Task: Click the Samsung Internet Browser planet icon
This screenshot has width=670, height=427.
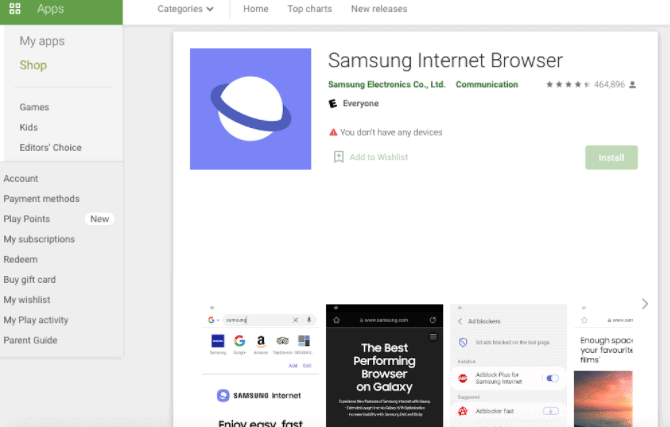Action: tap(250, 109)
